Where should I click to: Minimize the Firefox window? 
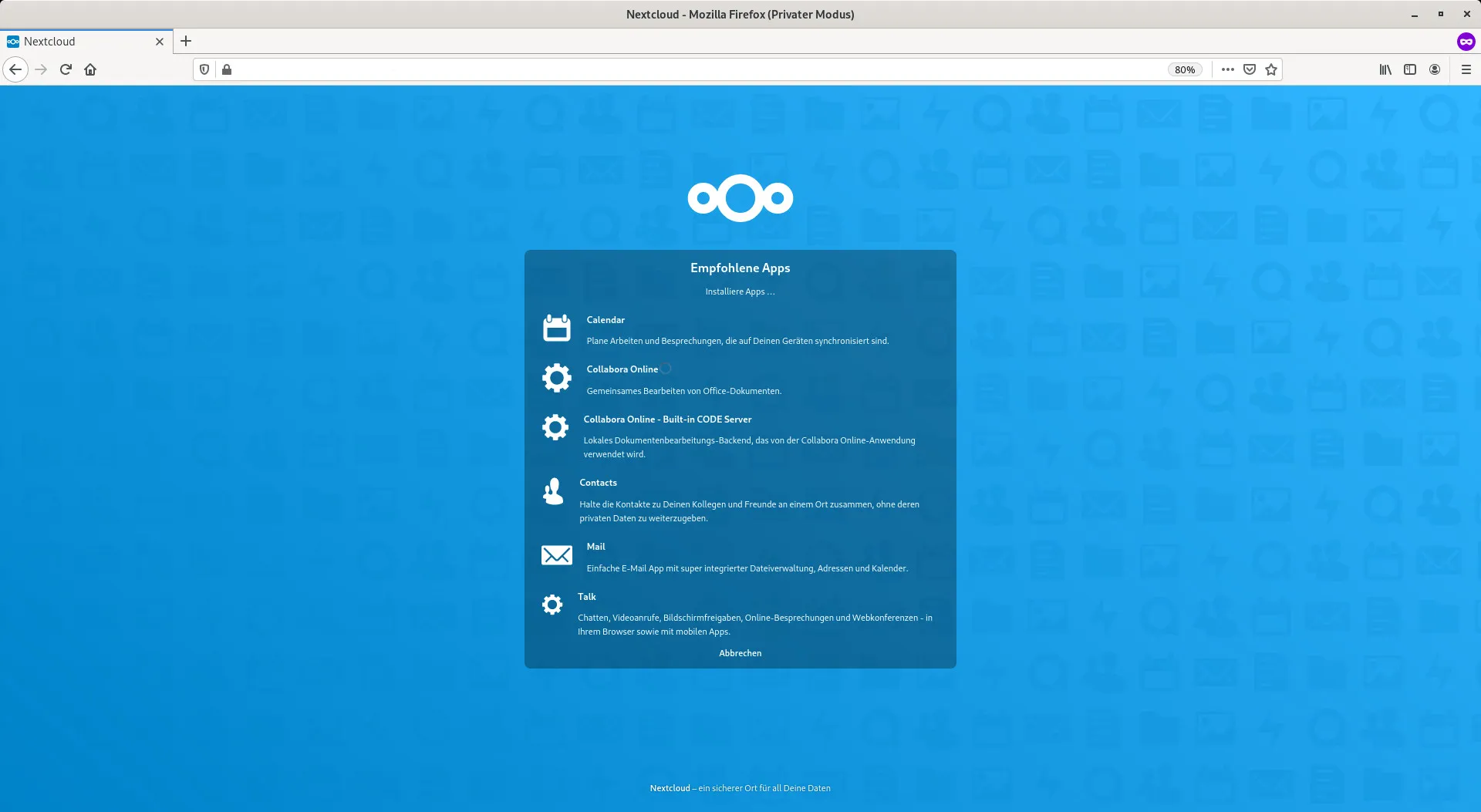click(1415, 15)
